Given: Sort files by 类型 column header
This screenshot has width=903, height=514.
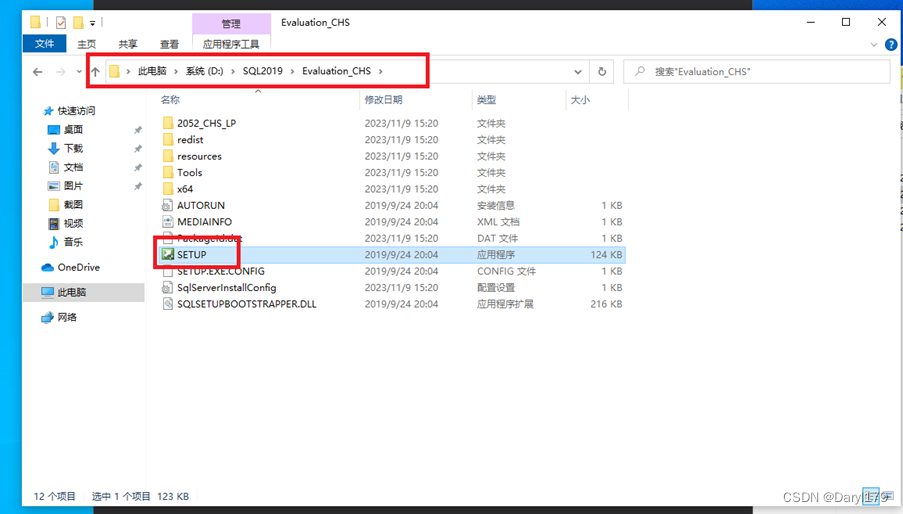Looking at the screenshot, I should [486, 100].
